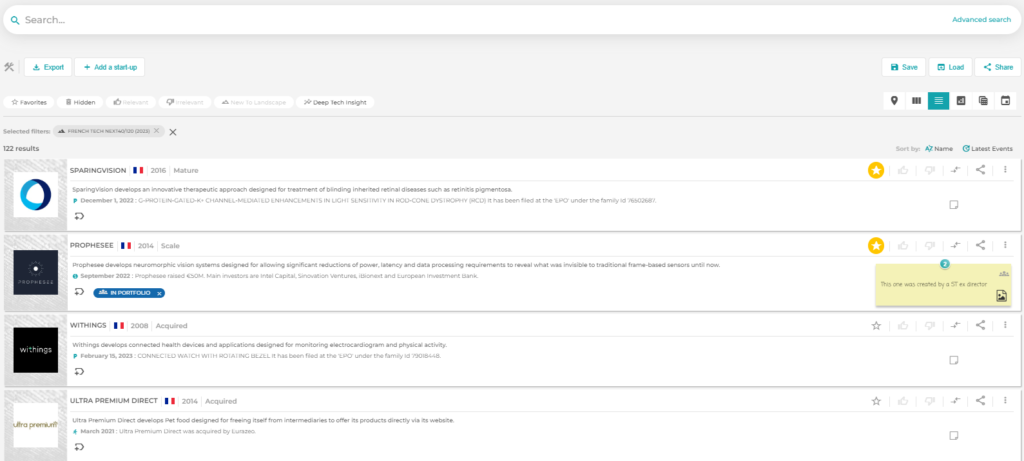This screenshot has width=1024, height=461.
Task: Open the chart analytics view
Action: click(961, 101)
